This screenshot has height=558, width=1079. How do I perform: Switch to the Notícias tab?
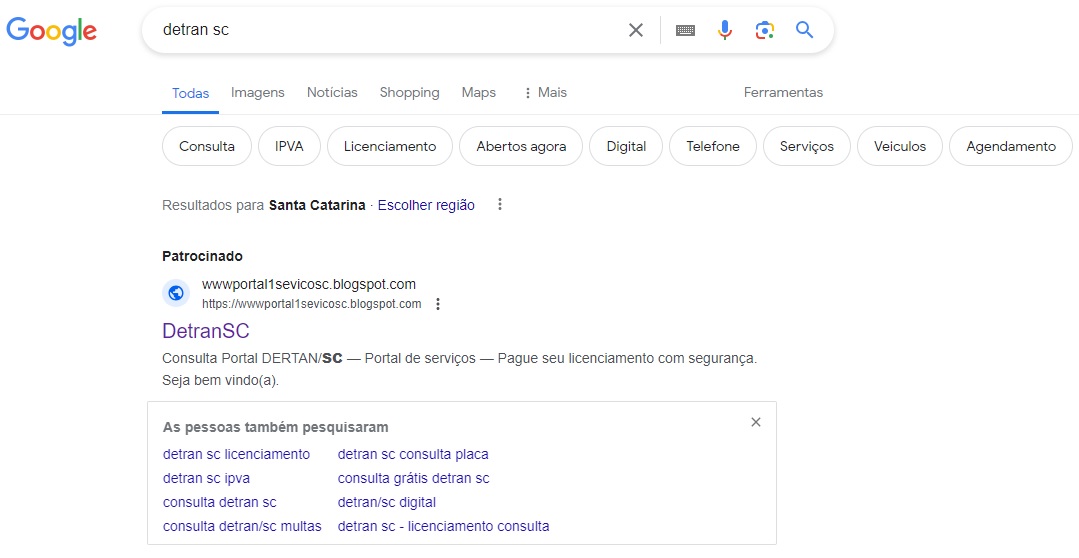point(332,92)
